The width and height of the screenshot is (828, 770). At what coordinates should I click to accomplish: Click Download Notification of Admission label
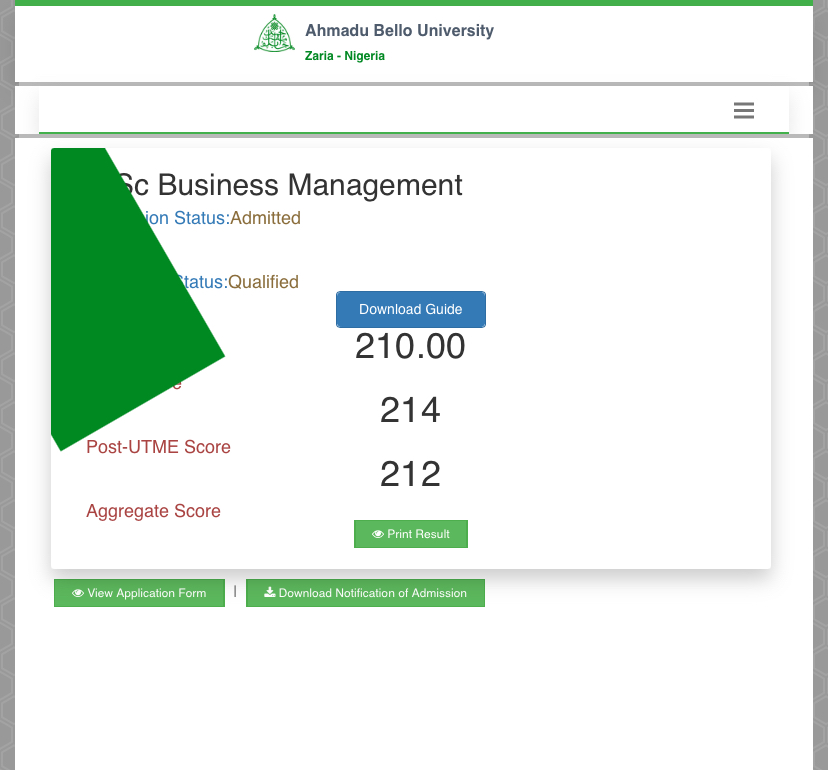tap(372, 593)
